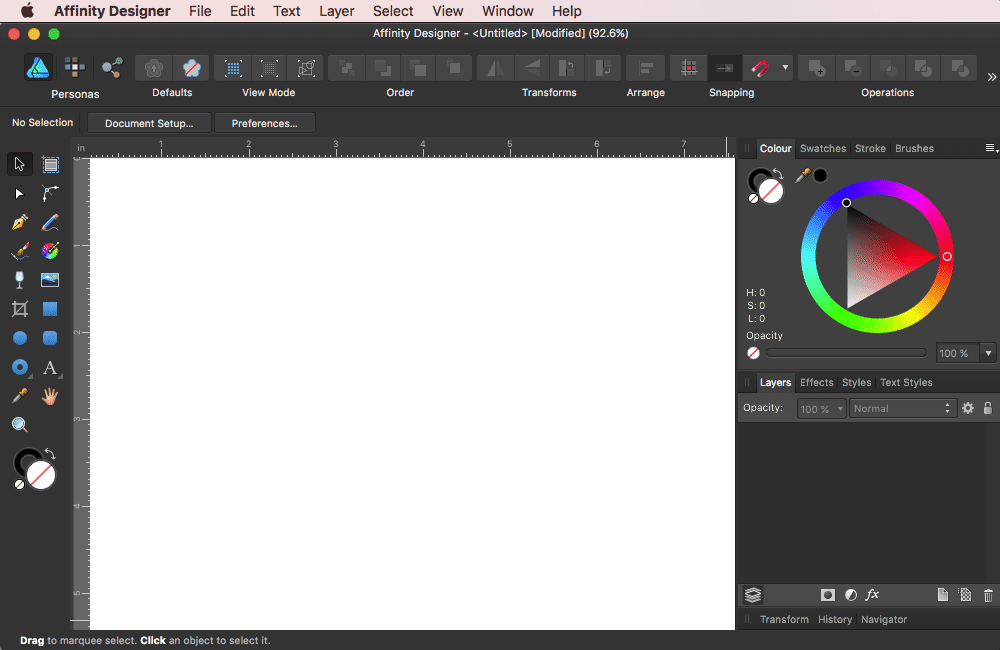Pick the Zoom magnifier tool
The image size is (1000, 650).
click(x=20, y=425)
